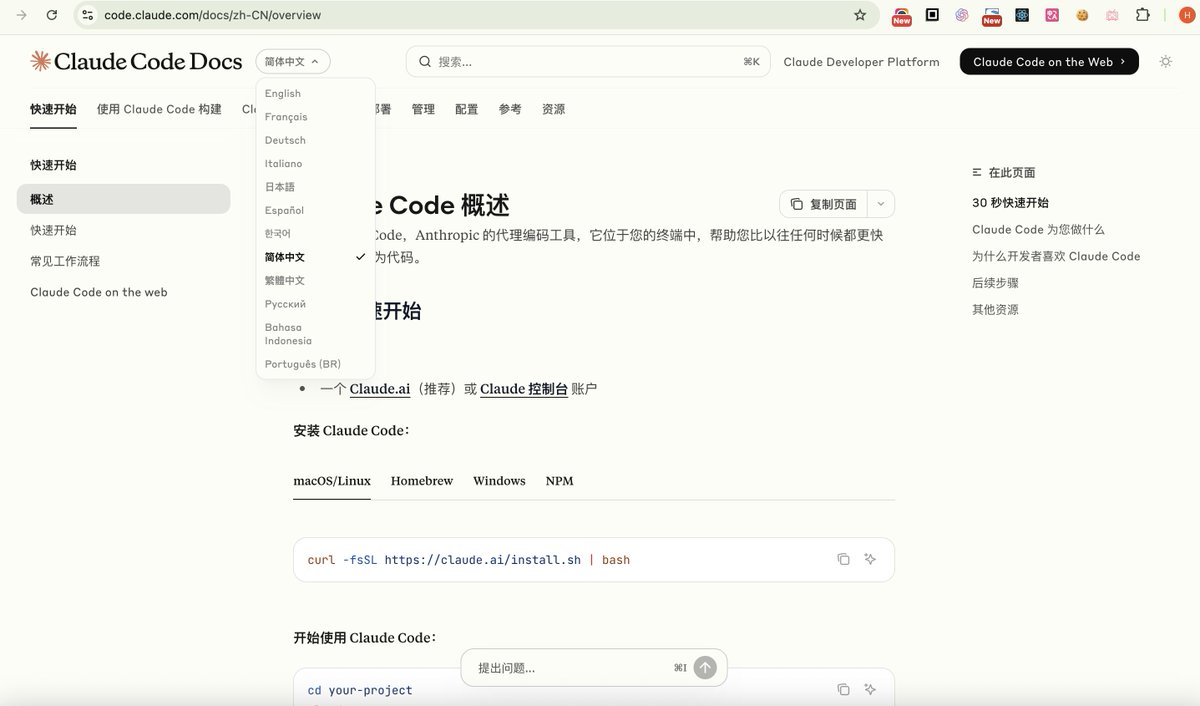Click the cookie extension icon
Image resolution: width=1200 pixels, height=706 pixels.
click(x=1082, y=15)
